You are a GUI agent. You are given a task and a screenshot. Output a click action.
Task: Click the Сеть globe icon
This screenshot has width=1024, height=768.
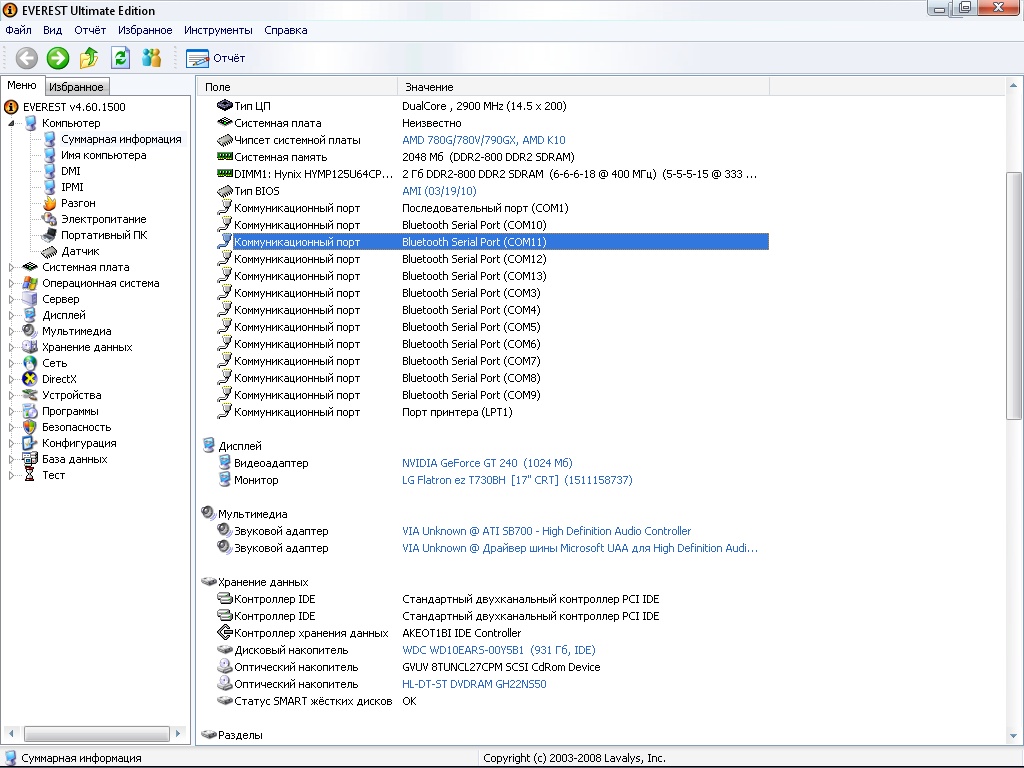point(30,363)
